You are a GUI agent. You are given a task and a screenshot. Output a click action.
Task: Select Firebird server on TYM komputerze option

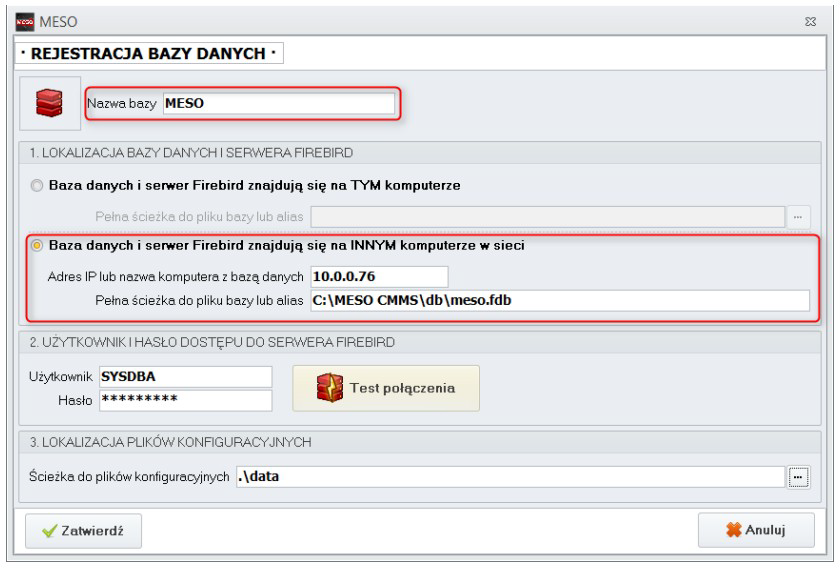(x=38, y=186)
